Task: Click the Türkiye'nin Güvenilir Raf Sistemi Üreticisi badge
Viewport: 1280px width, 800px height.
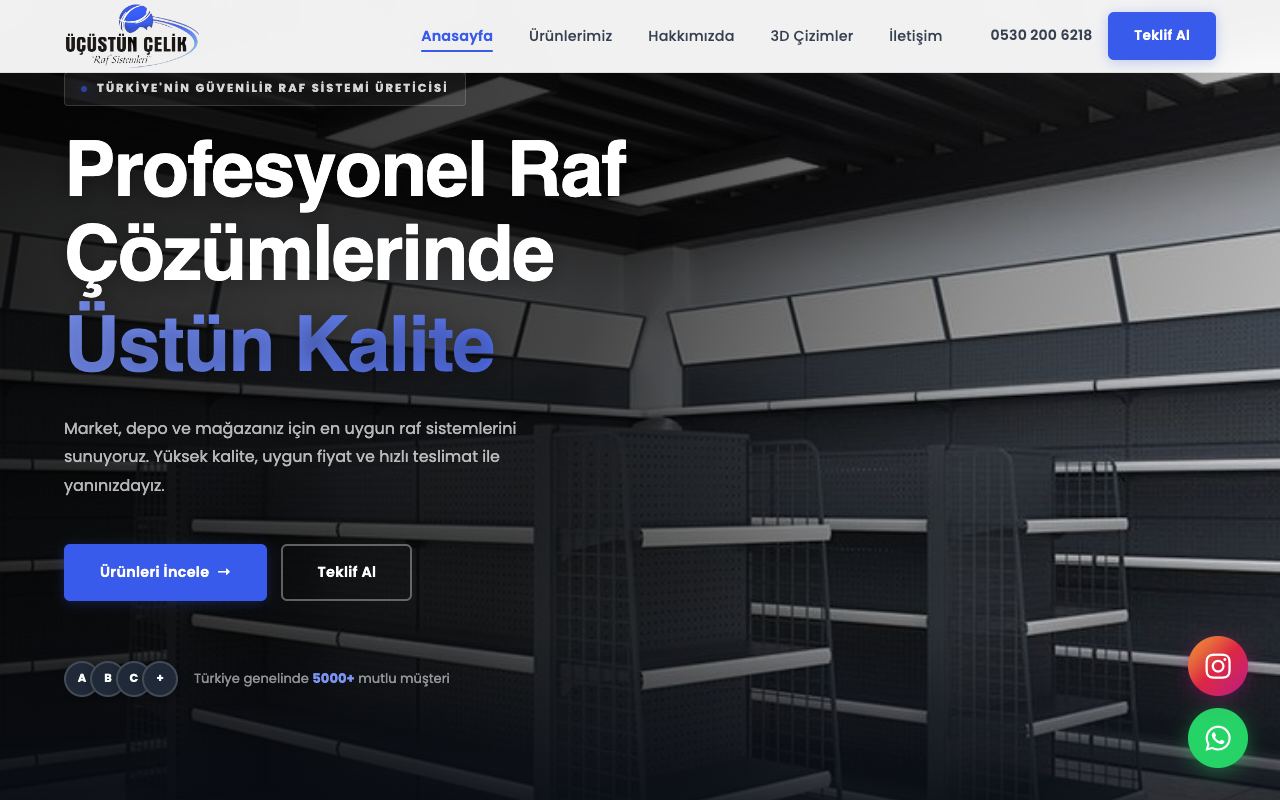Action: pyautogui.click(x=265, y=88)
